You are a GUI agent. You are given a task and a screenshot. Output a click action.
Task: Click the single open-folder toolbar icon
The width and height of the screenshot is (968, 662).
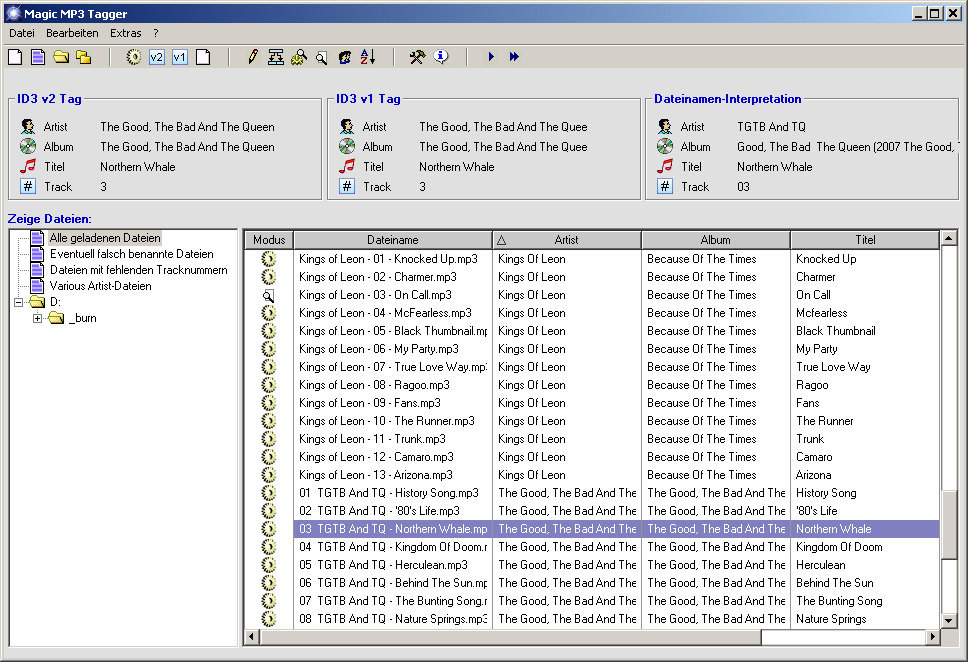(60, 57)
